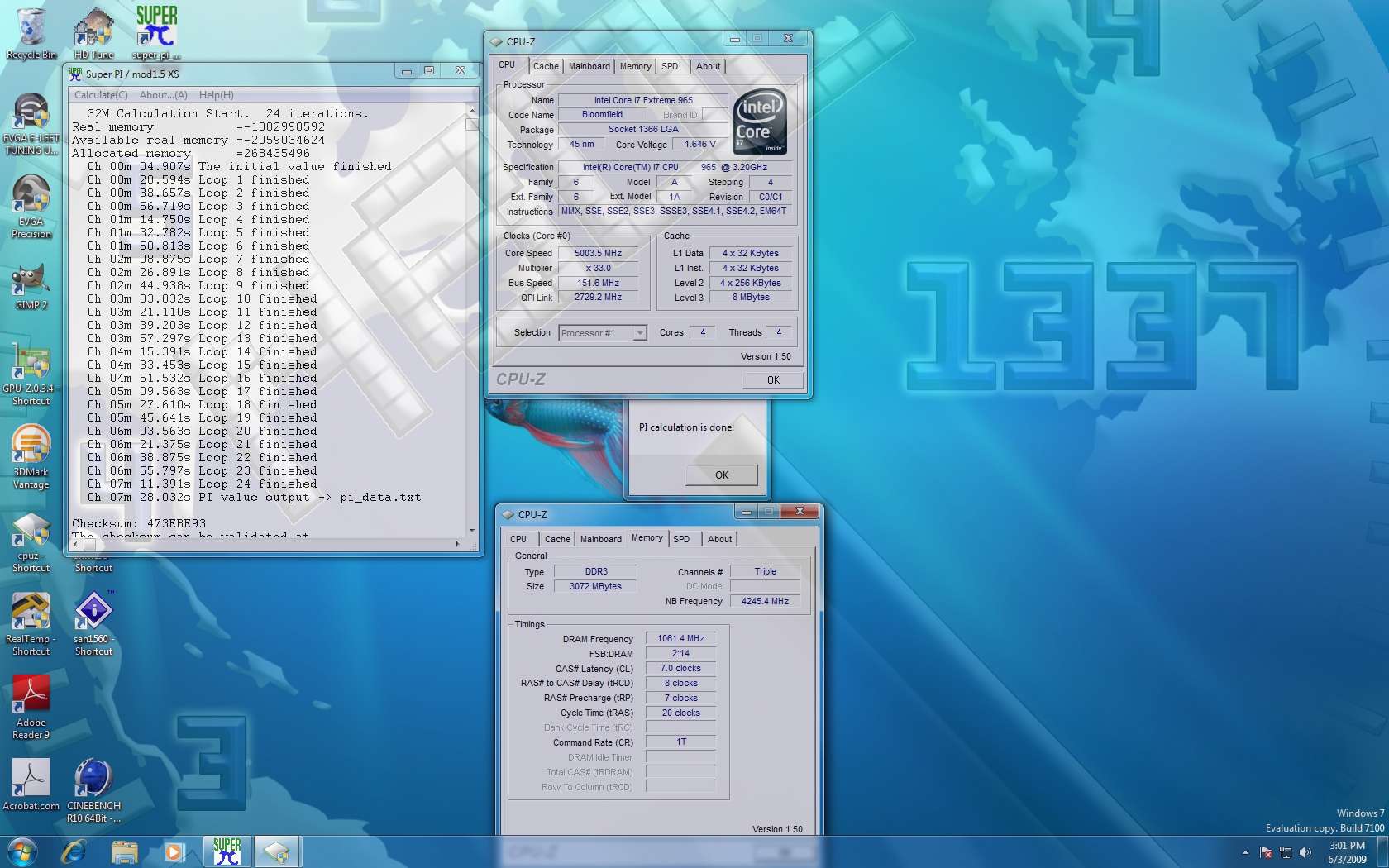Select Cache tab in lower CPU-Z window
Viewport: 1389px width, 868px height.
(557, 539)
